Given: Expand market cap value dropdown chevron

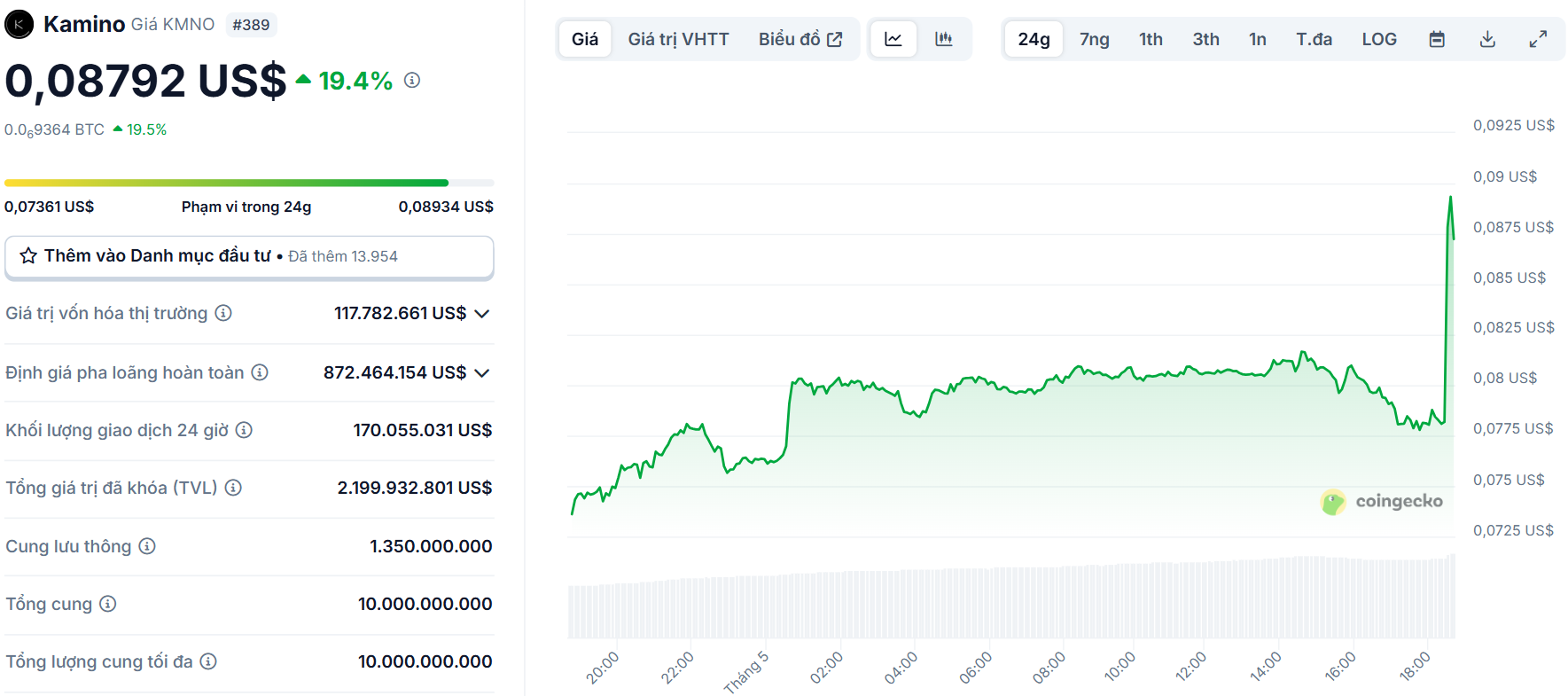Looking at the screenshot, I should click(482, 313).
